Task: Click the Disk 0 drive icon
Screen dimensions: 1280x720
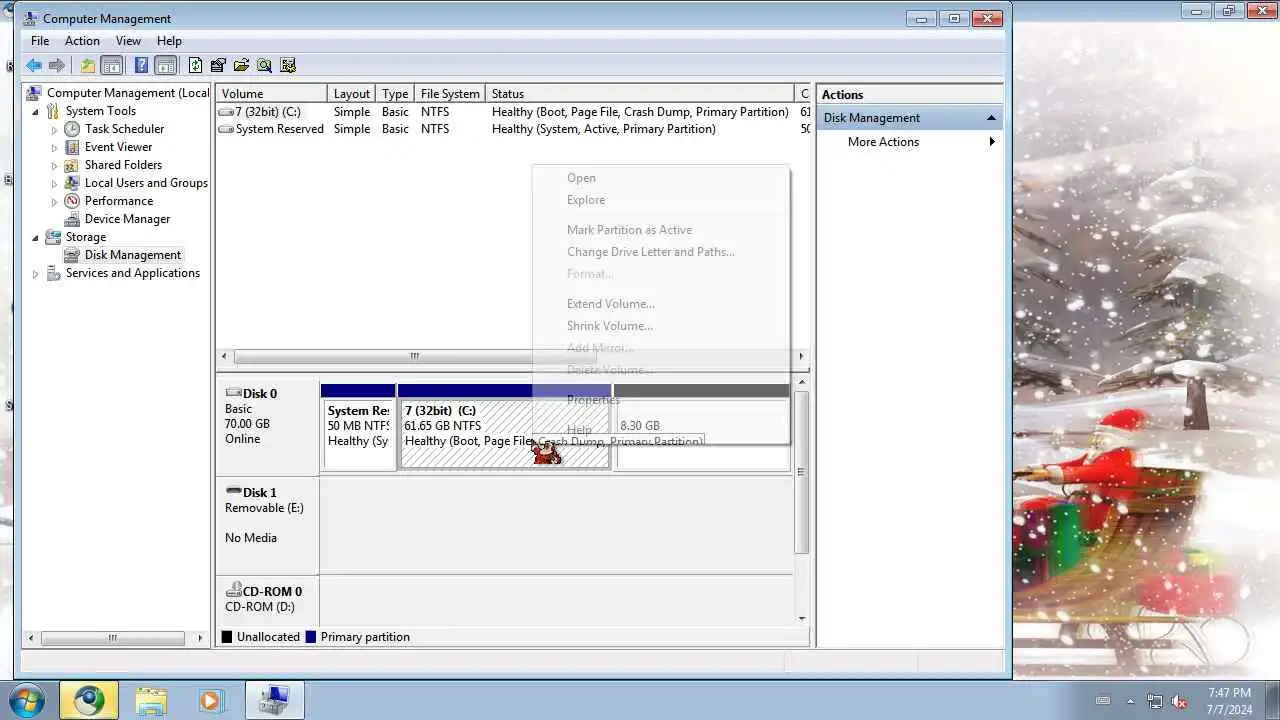Action: [x=233, y=393]
